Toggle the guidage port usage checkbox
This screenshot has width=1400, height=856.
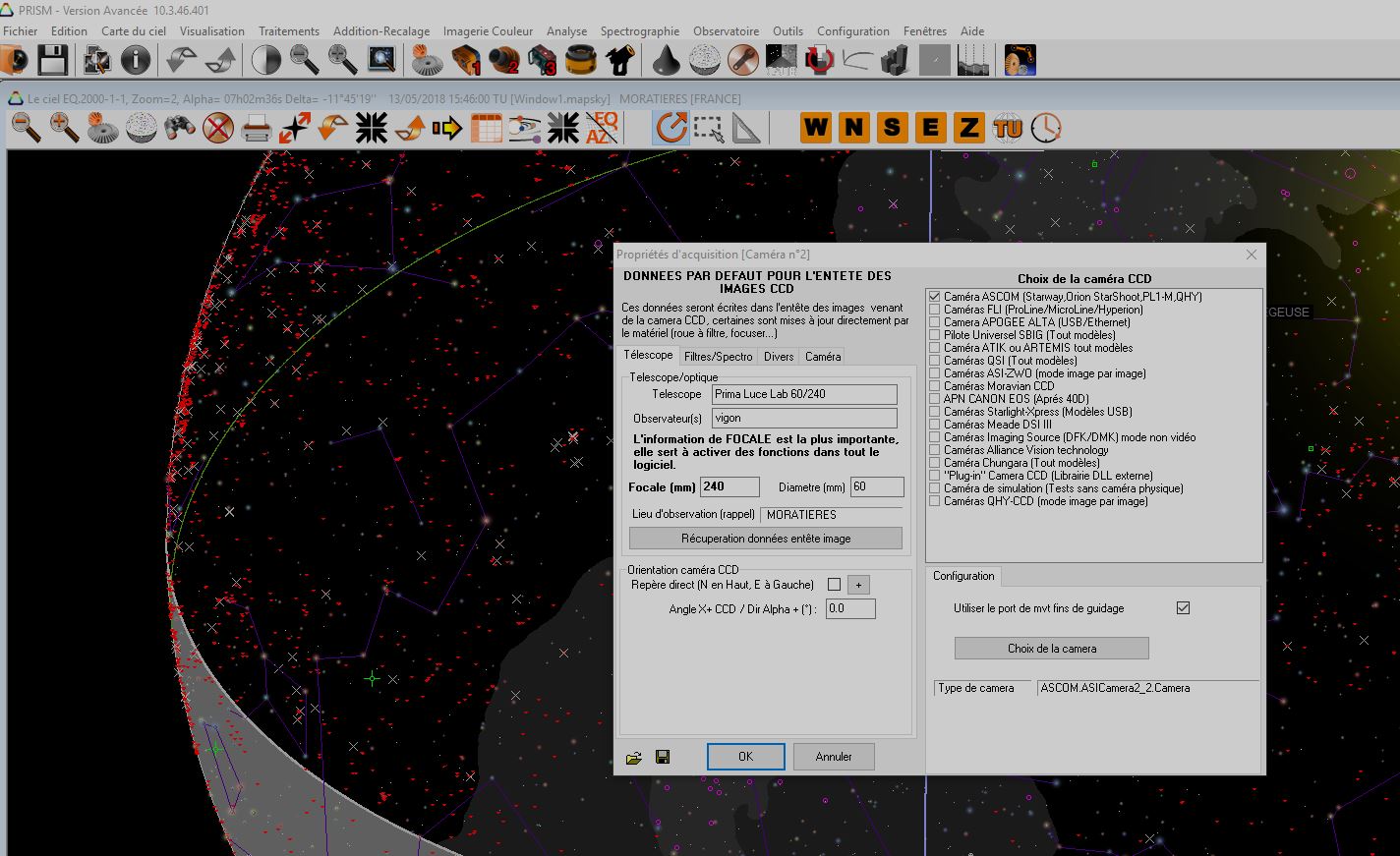point(1183,608)
